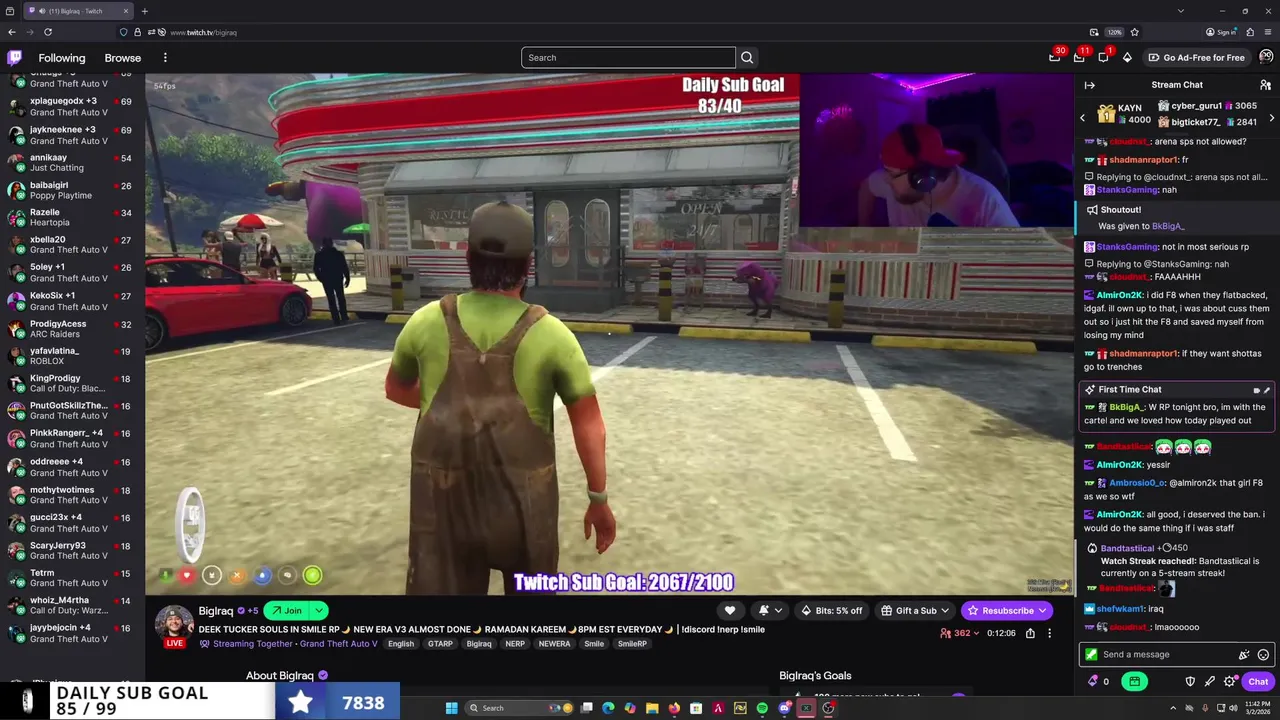Click the Get Bits diamond icon

point(1127,57)
